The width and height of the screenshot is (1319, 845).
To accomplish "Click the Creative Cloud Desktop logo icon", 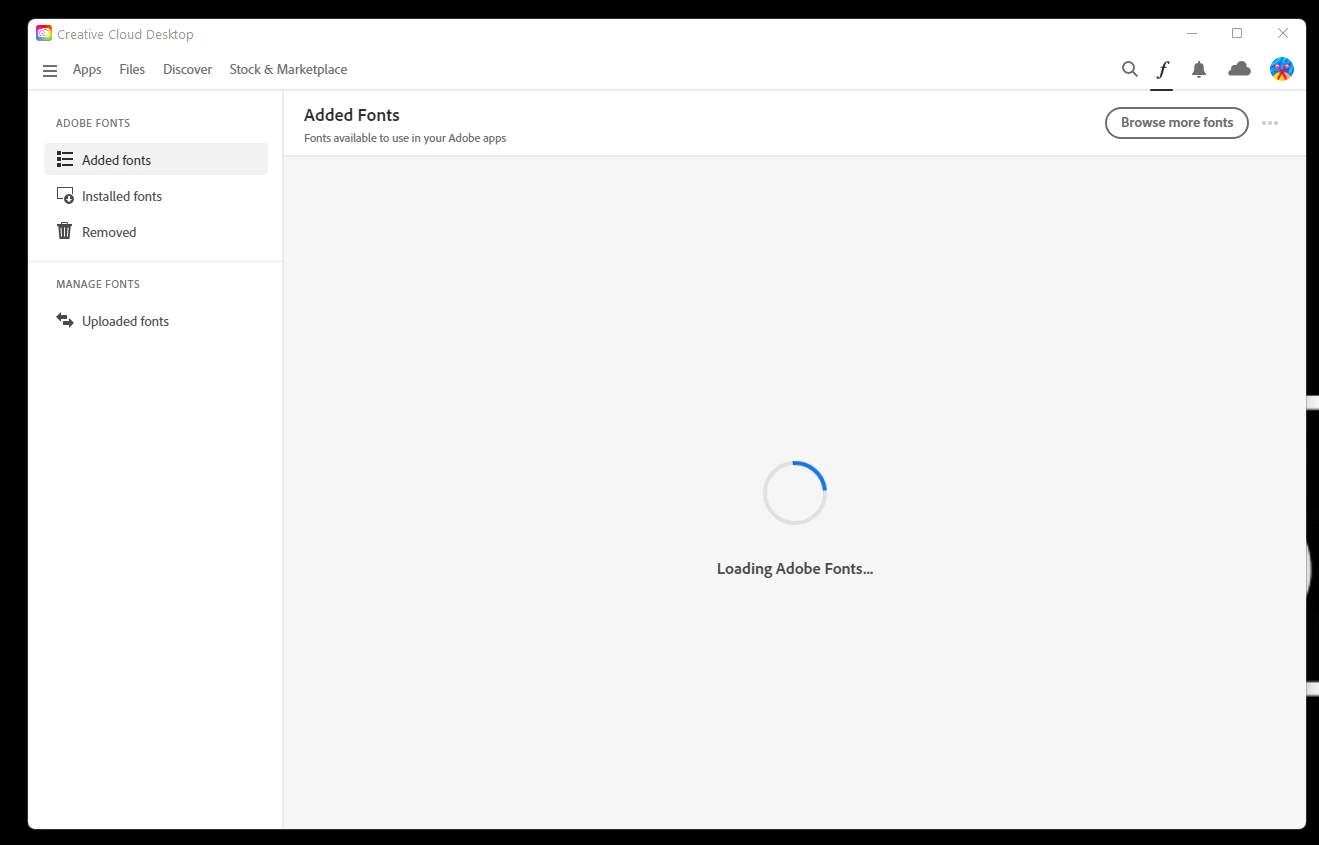I will (44, 33).
